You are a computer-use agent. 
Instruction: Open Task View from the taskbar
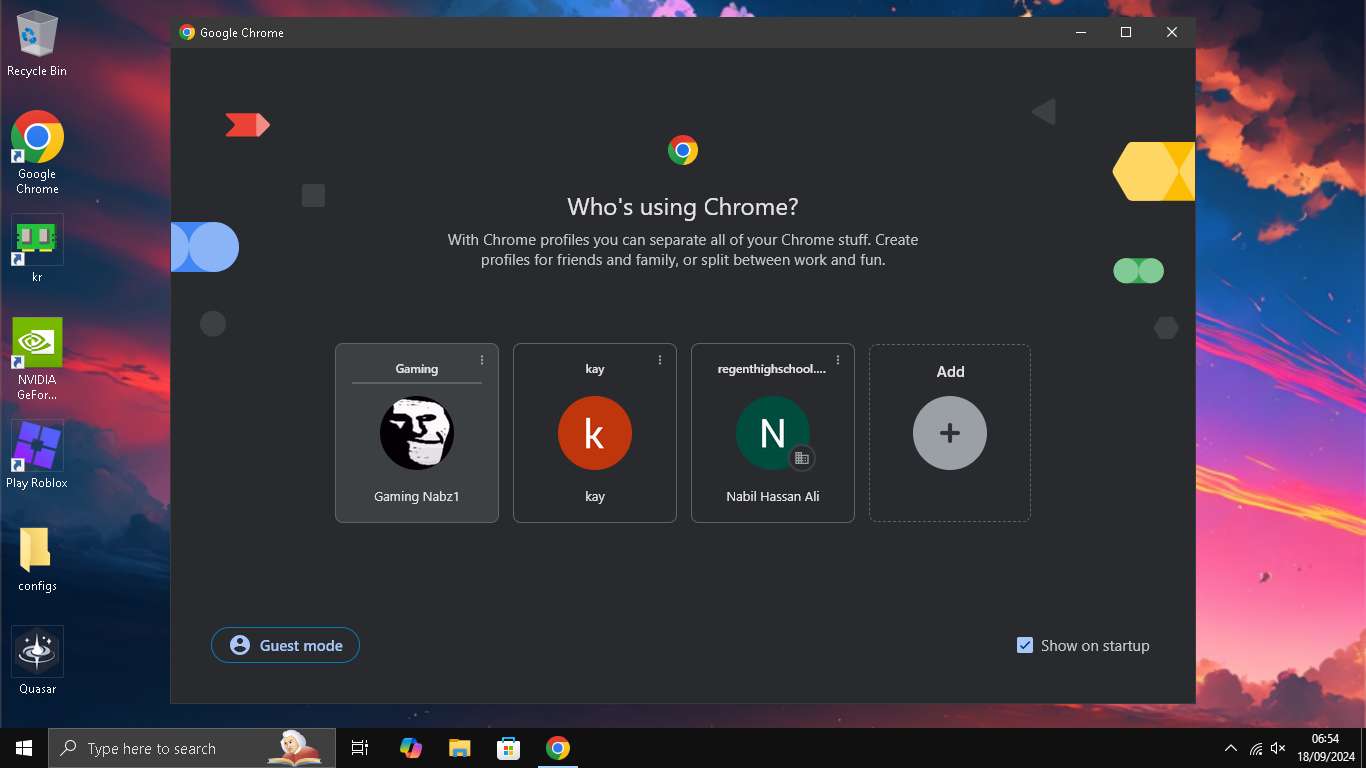coord(360,748)
